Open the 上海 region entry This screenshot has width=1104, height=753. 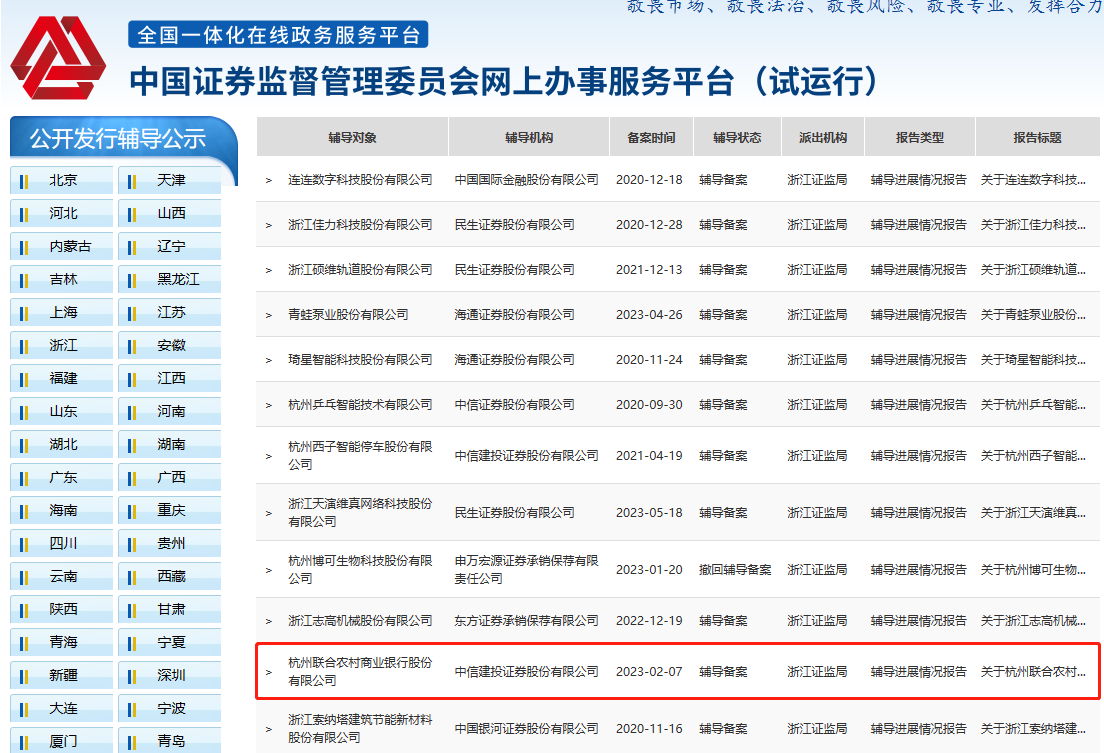63,312
